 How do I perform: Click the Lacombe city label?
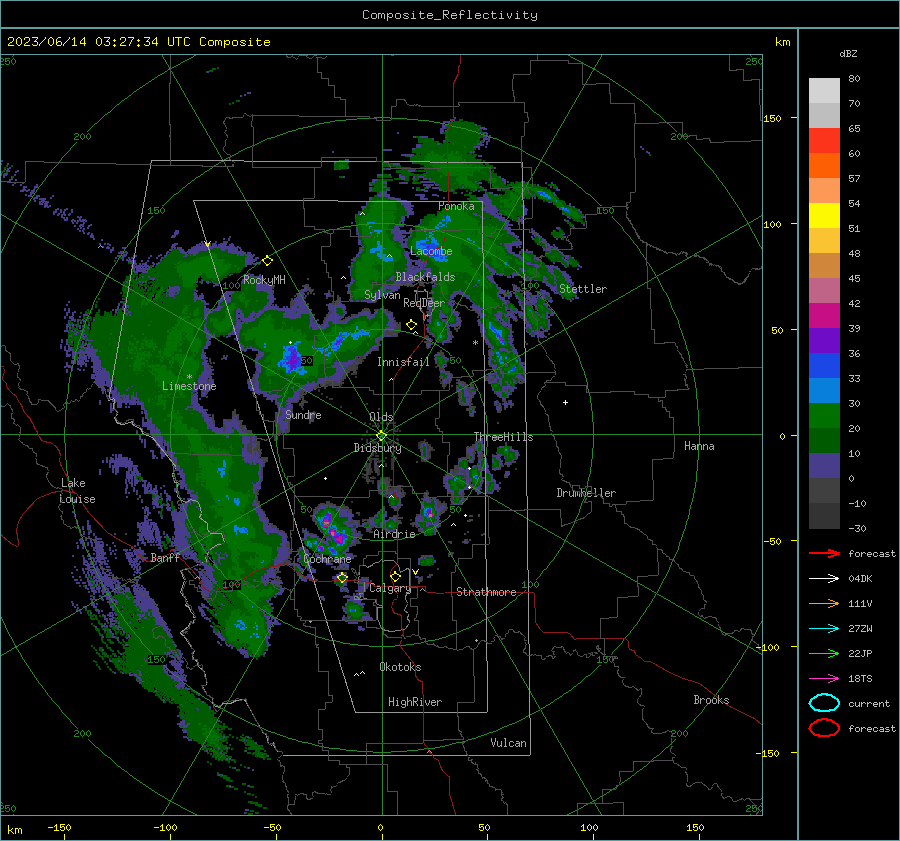tap(431, 251)
